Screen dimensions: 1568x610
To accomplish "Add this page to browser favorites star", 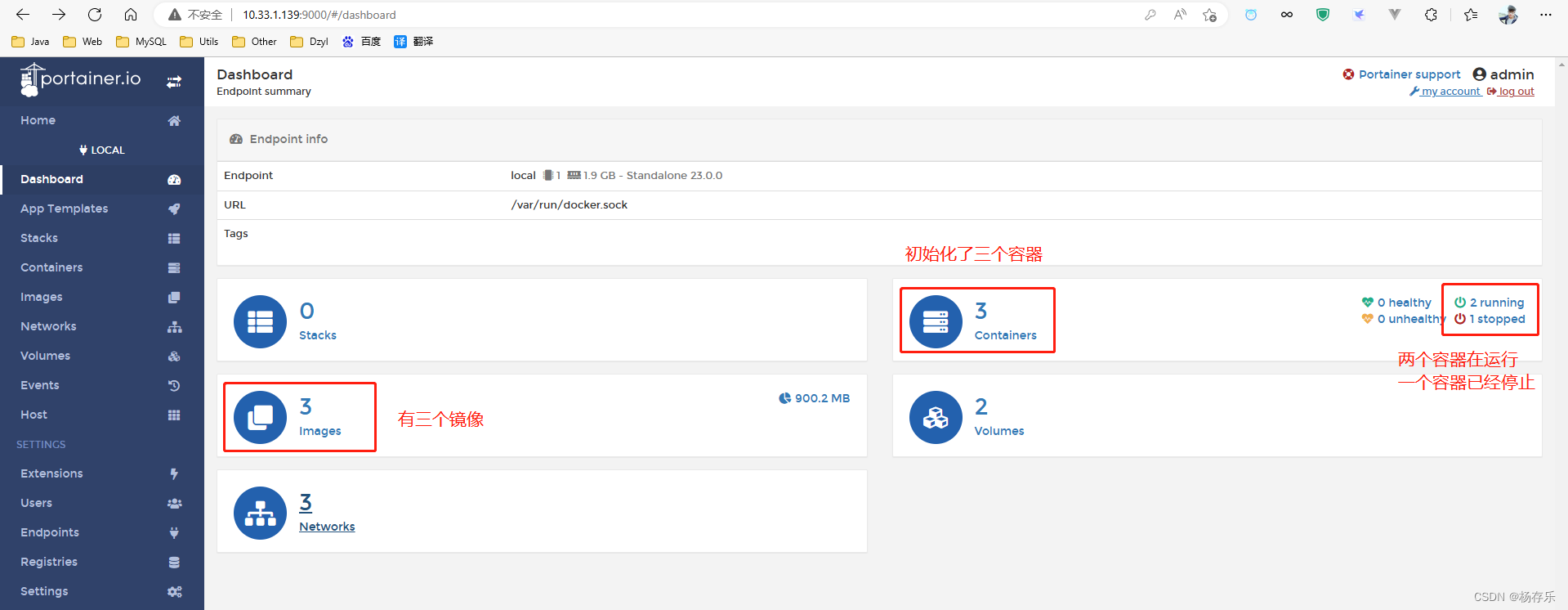I will [1210, 15].
